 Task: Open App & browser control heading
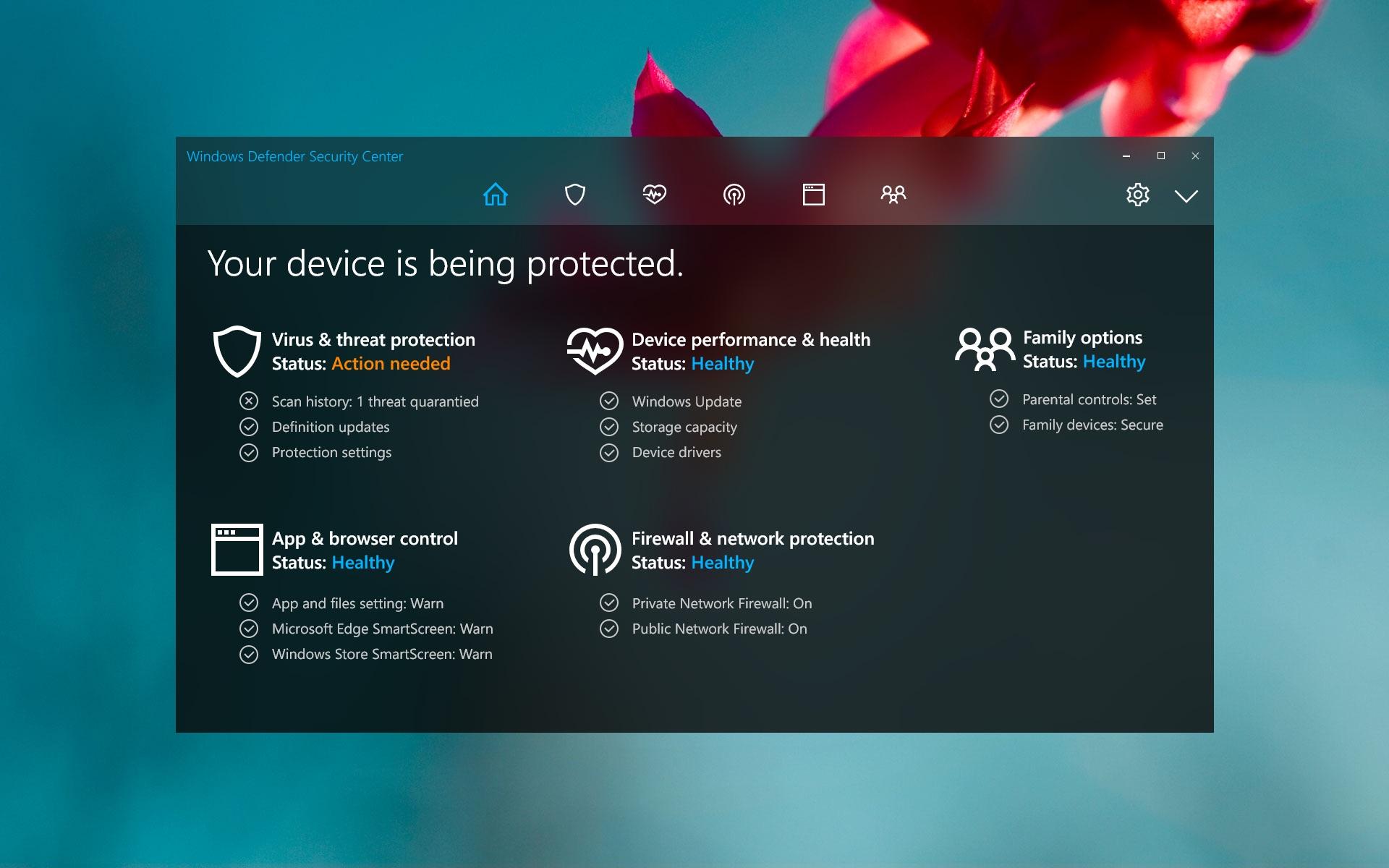pyautogui.click(x=365, y=538)
